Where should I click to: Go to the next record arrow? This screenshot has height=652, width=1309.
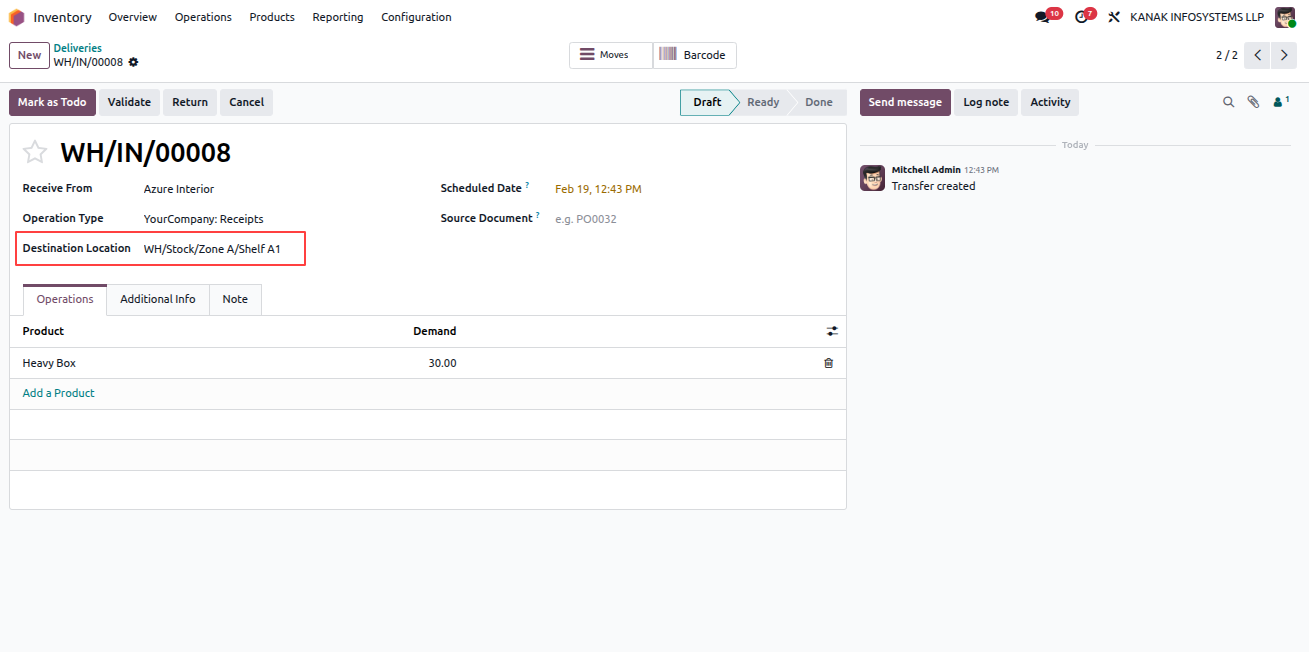(1284, 55)
